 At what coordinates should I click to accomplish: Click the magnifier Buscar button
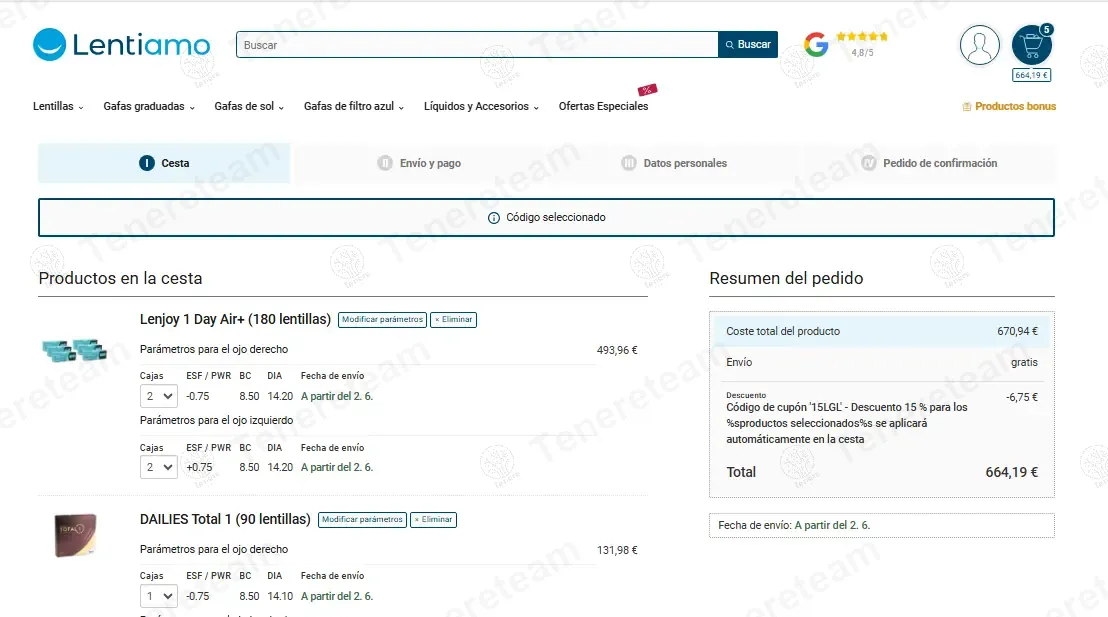748,45
